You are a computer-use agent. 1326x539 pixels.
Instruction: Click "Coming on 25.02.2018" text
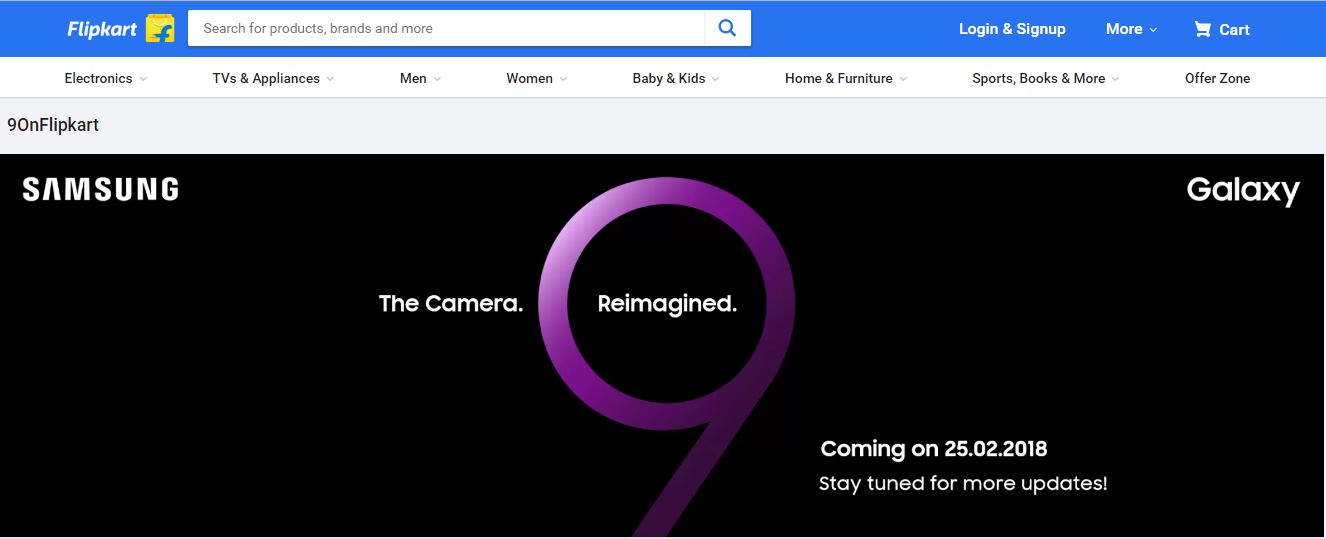(x=934, y=449)
